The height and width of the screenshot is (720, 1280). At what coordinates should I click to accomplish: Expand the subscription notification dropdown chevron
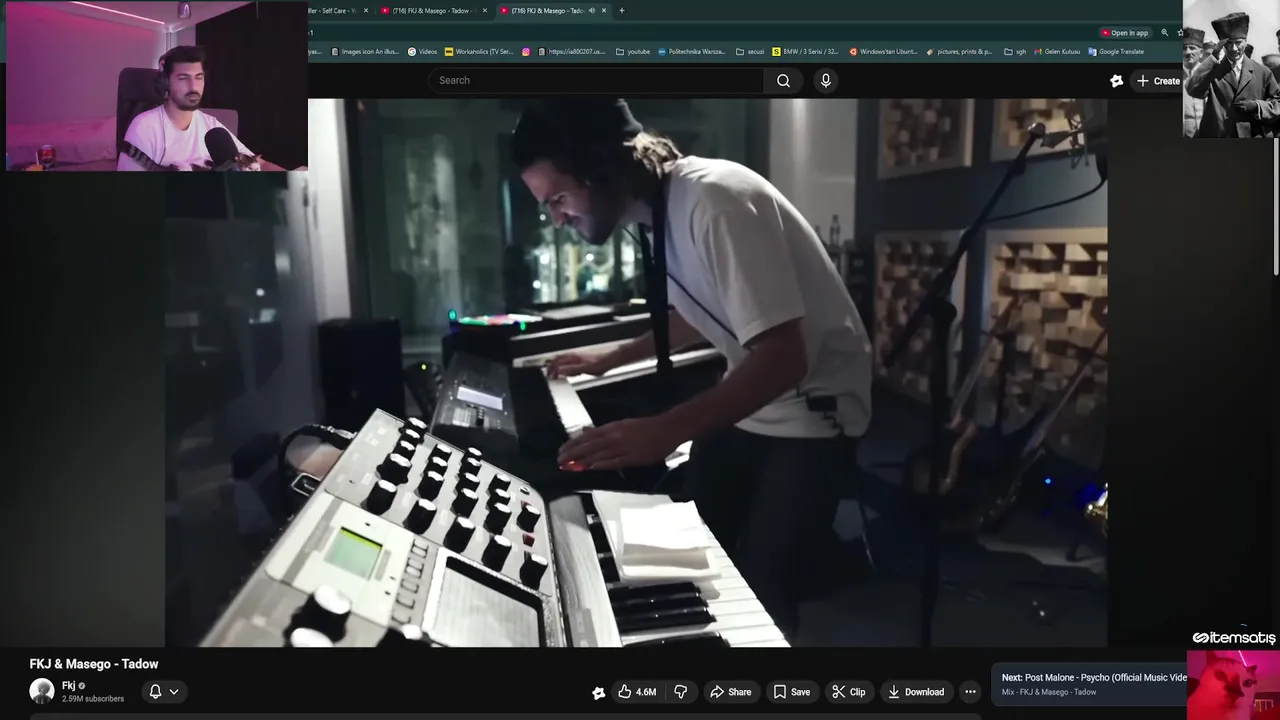click(174, 691)
